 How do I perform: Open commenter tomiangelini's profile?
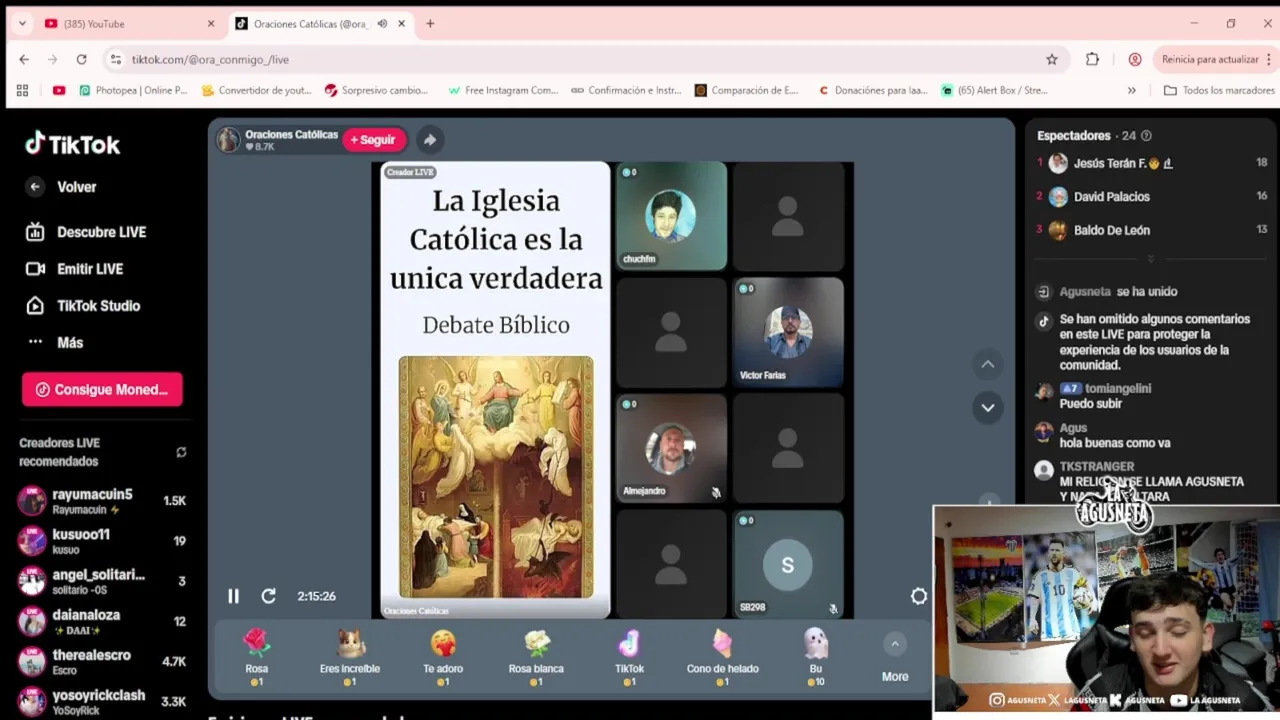(1117, 388)
